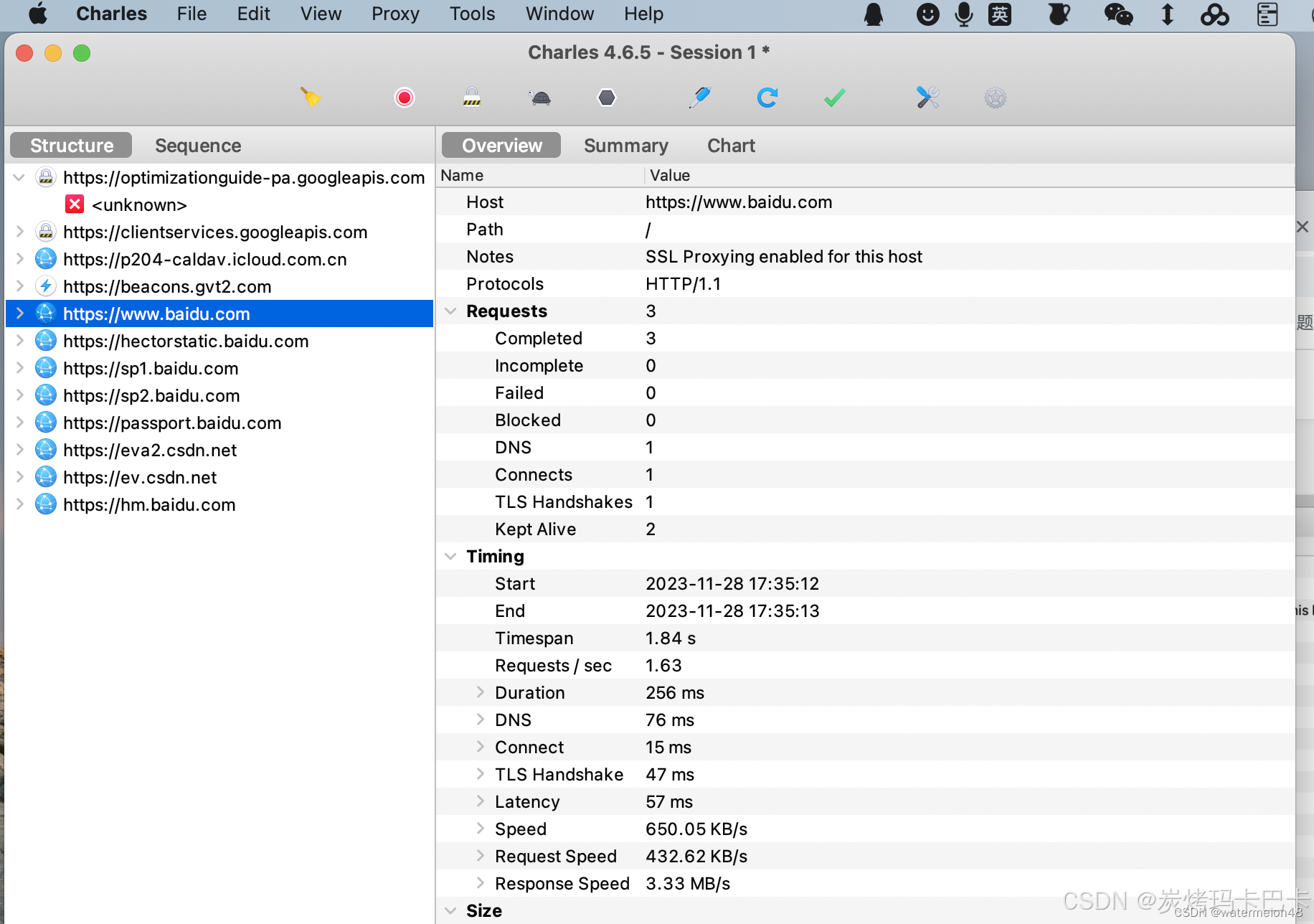Expand the Response Speed row
1314x924 pixels.
(481, 883)
